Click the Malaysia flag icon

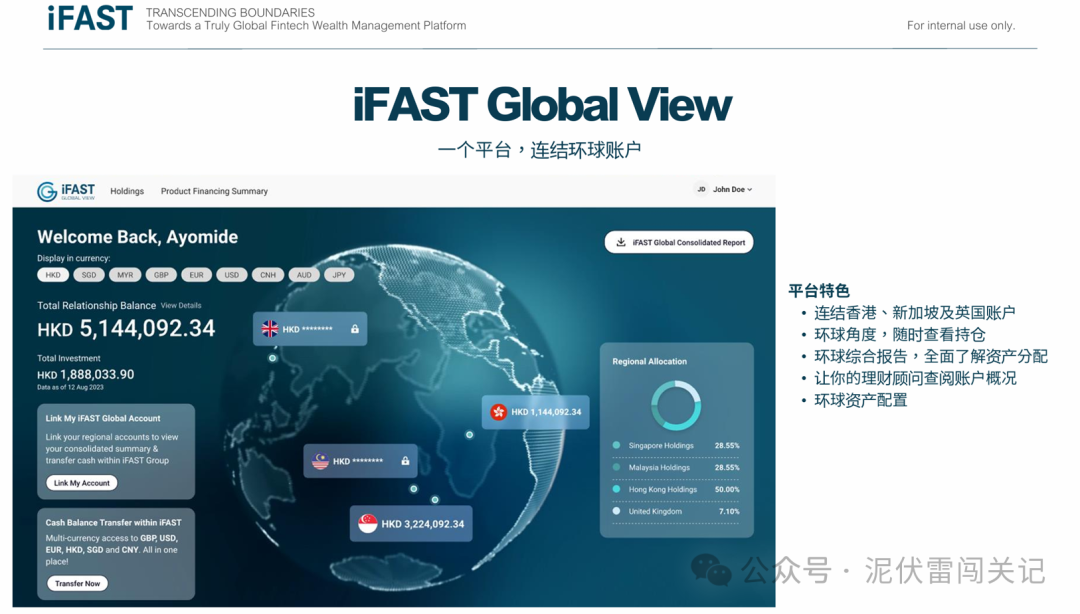pos(320,461)
